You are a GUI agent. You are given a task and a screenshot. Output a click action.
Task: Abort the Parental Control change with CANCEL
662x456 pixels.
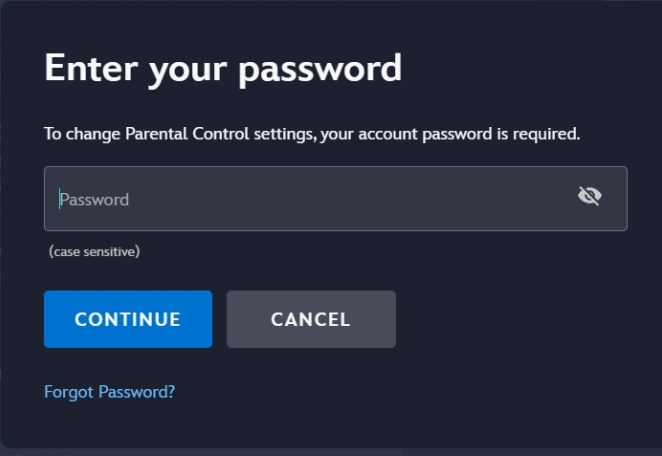point(311,319)
